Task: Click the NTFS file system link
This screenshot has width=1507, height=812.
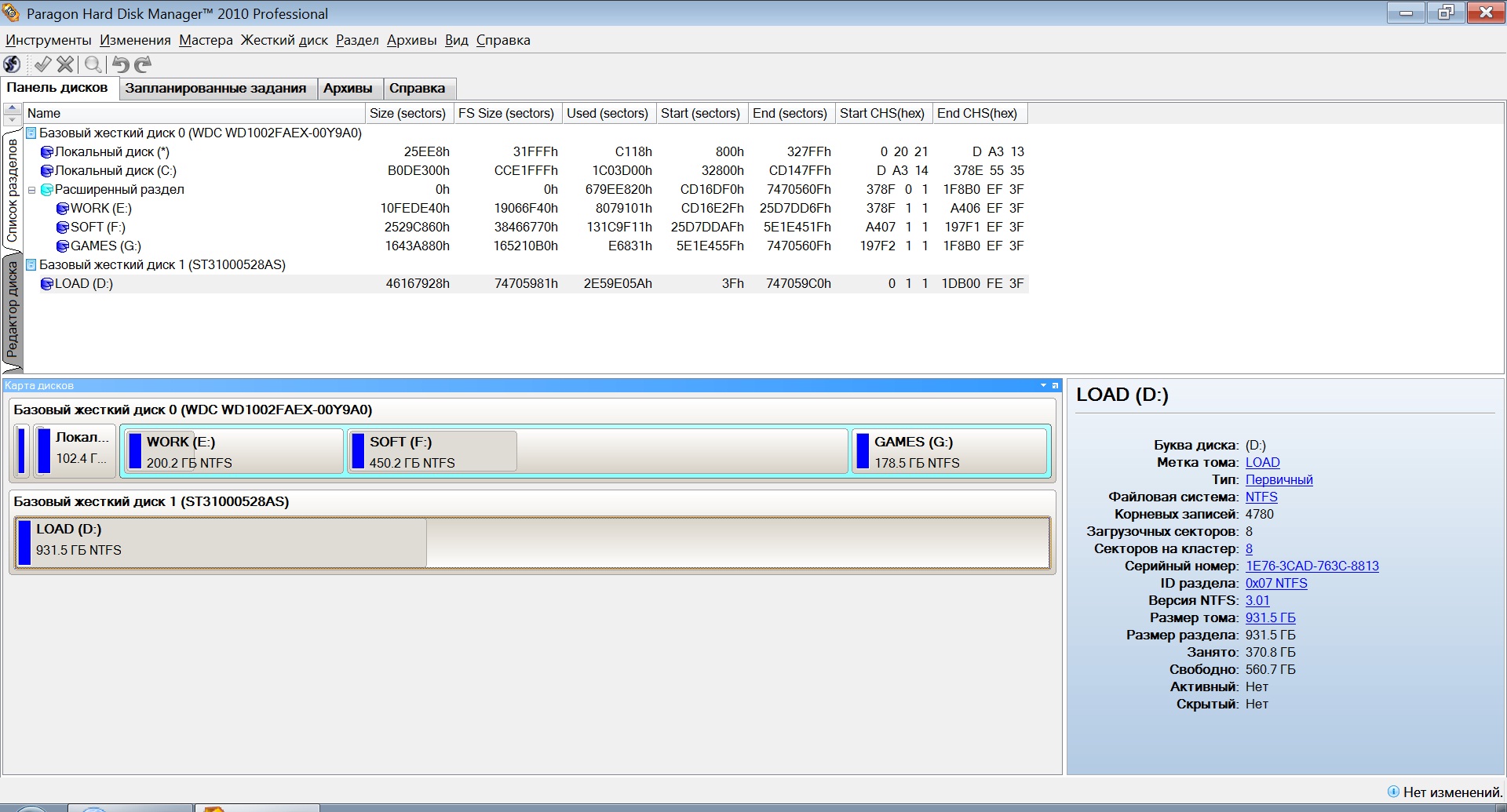Action: point(1261,497)
